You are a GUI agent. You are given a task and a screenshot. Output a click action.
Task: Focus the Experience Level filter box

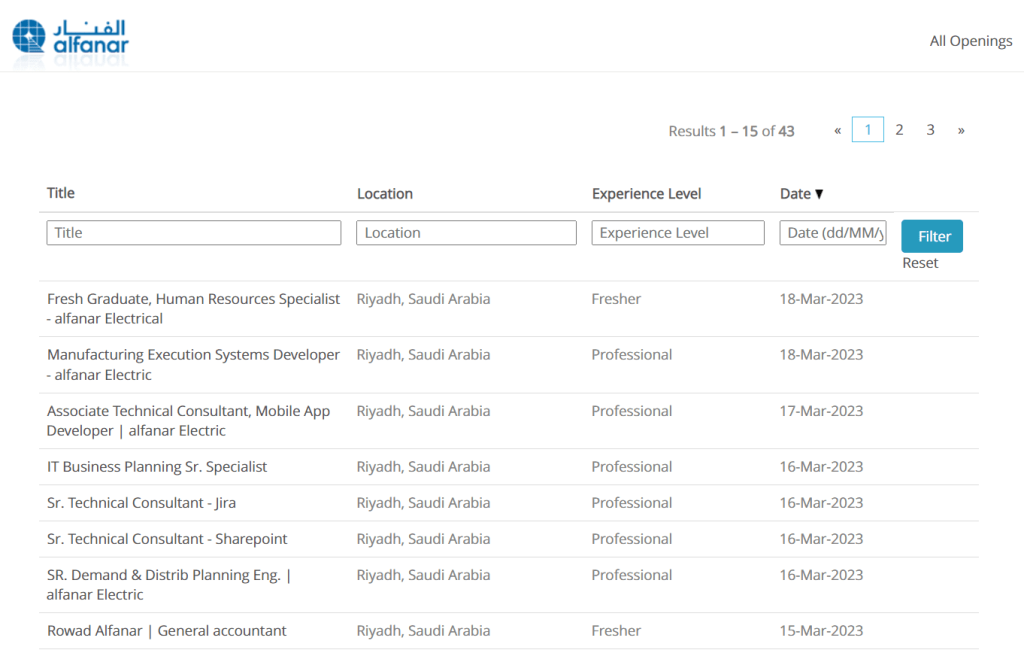pos(678,233)
